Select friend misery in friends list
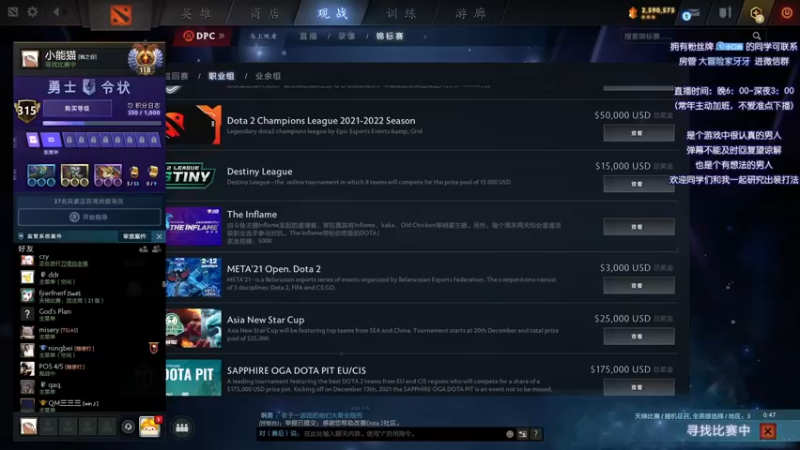Image resolution: width=800 pixels, height=450 pixels. click(x=89, y=333)
